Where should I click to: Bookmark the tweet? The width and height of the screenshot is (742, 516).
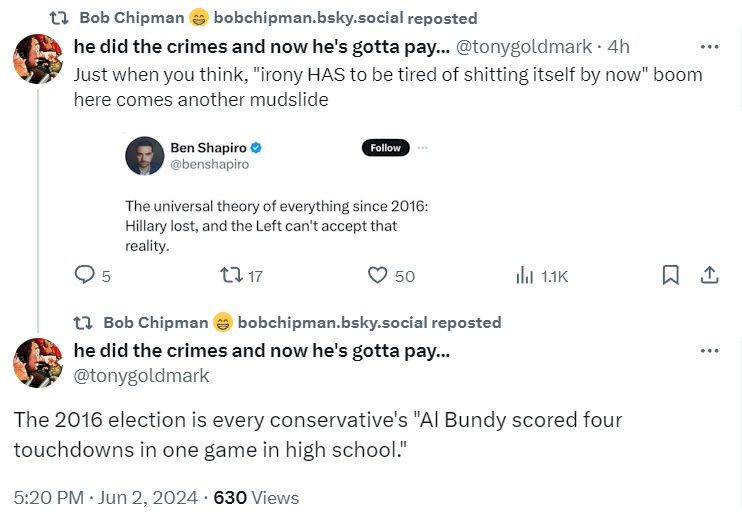click(x=671, y=275)
